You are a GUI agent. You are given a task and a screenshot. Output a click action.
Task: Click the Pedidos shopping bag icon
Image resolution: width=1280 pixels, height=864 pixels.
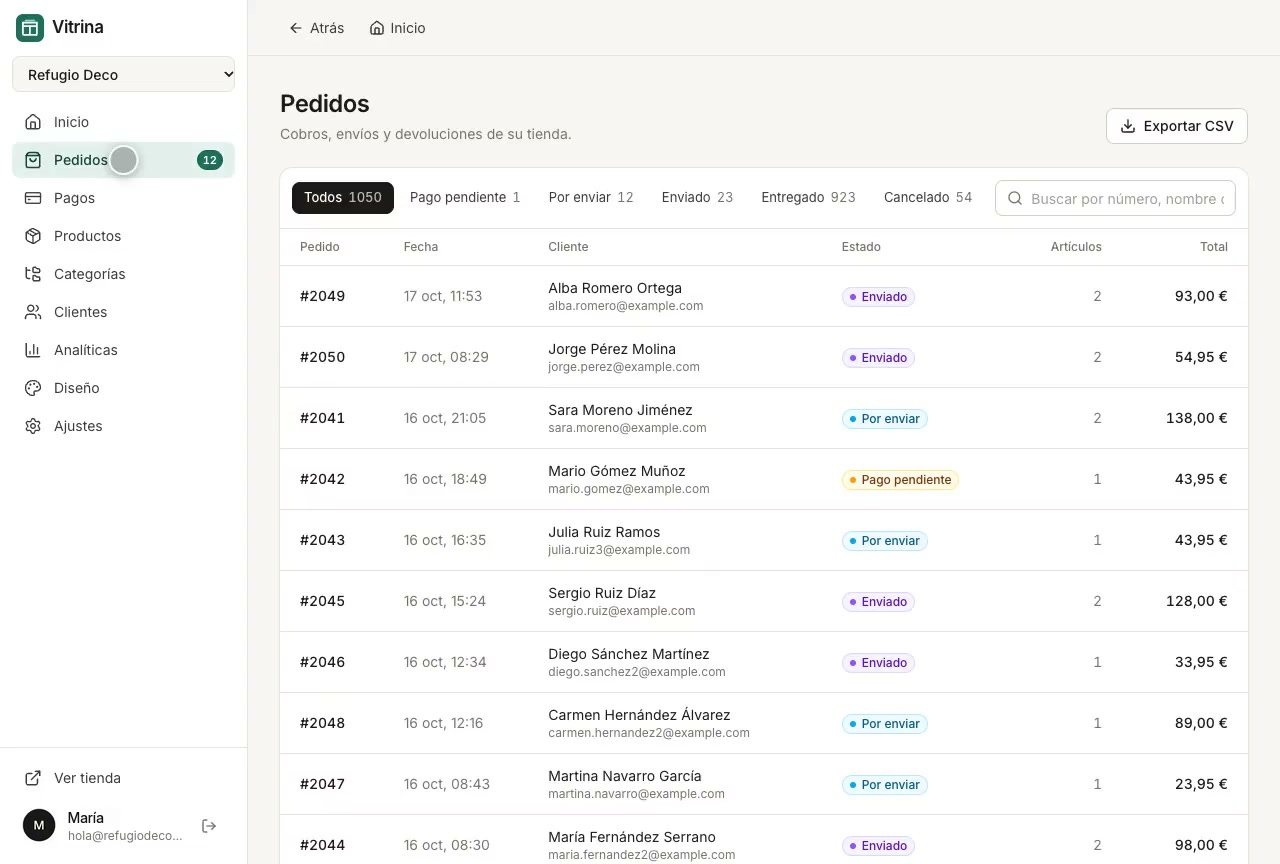click(33, 160)
